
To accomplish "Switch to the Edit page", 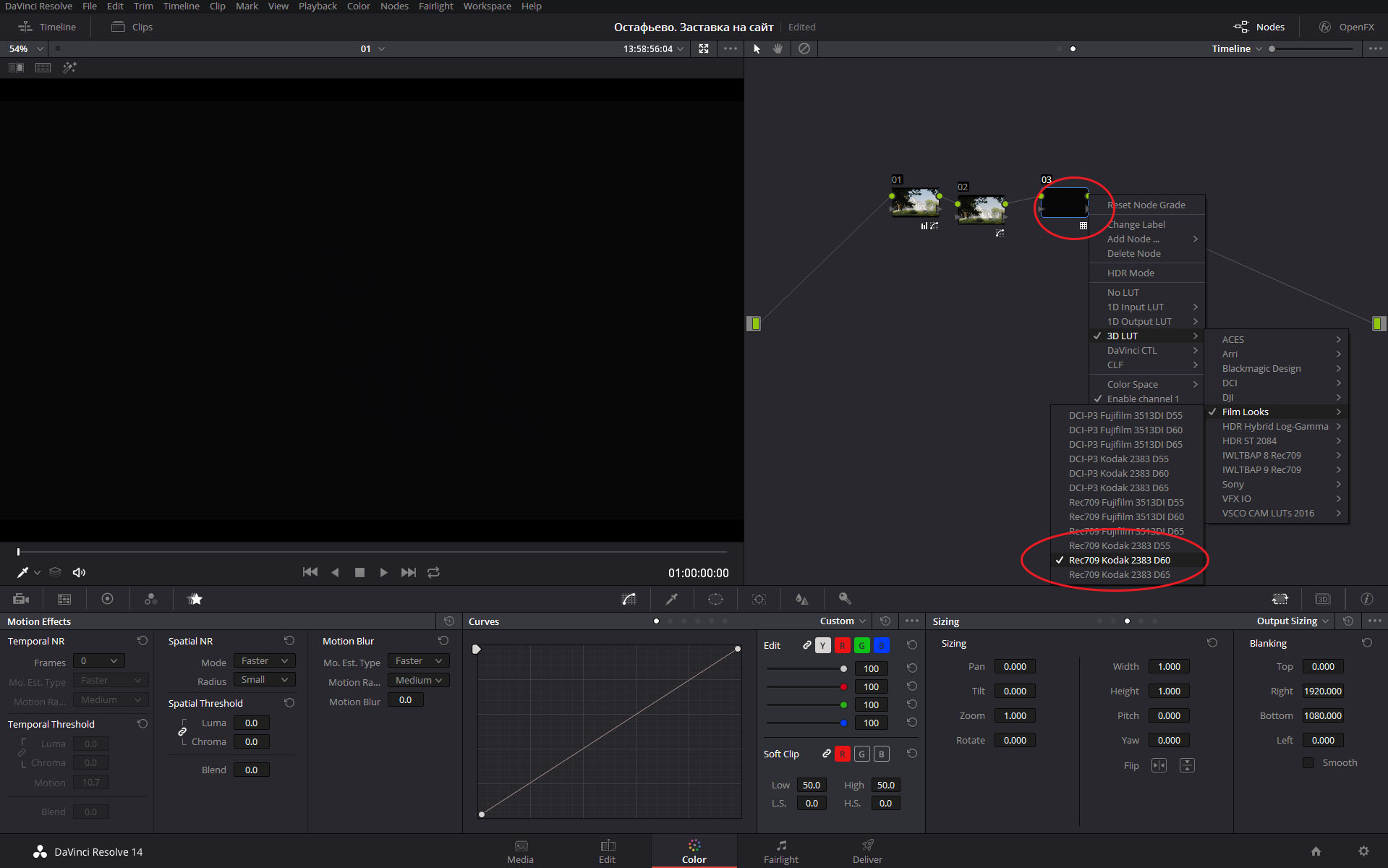I will point(607,851).
